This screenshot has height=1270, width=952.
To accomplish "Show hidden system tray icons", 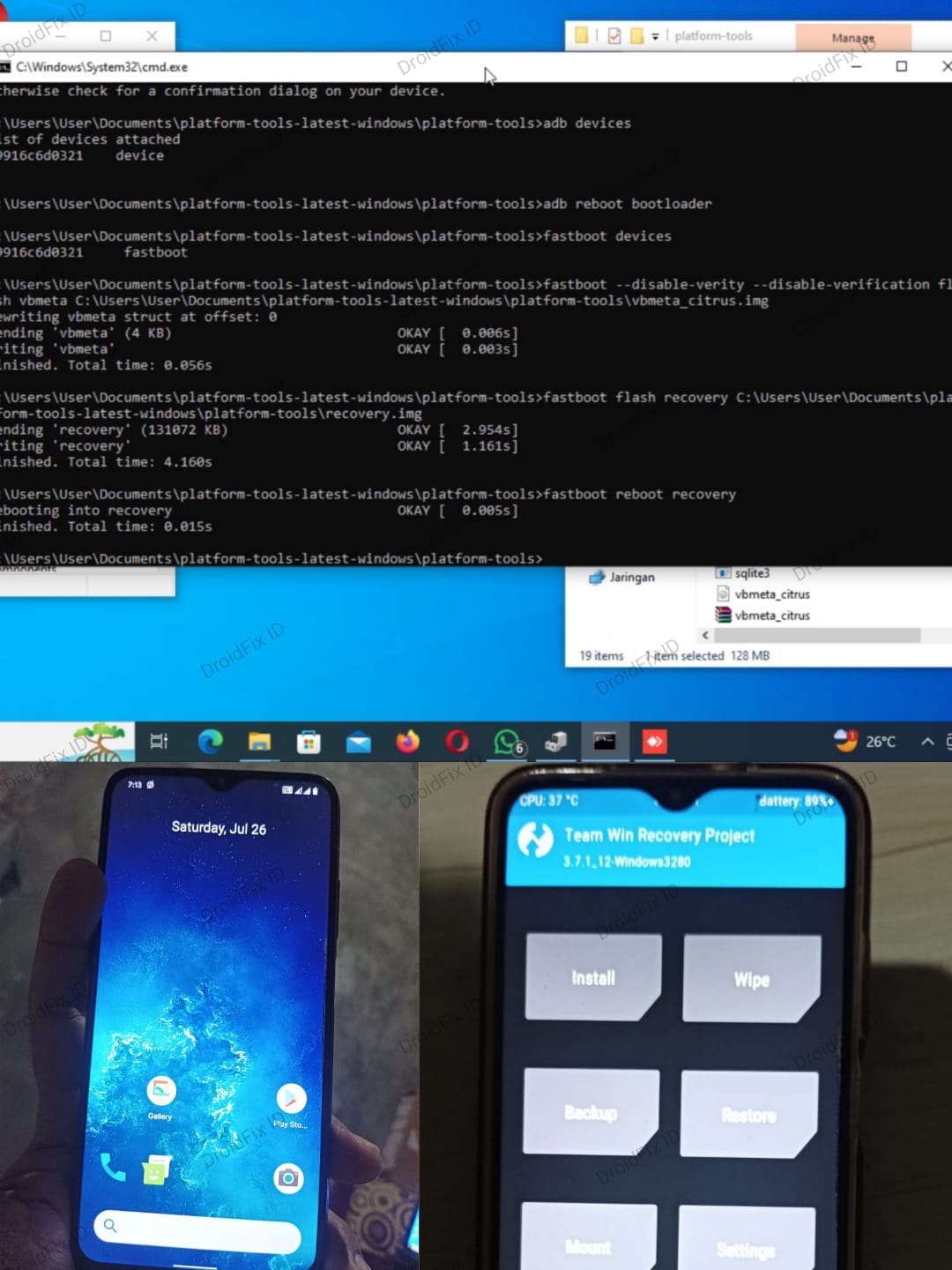I will coord(927,742).
